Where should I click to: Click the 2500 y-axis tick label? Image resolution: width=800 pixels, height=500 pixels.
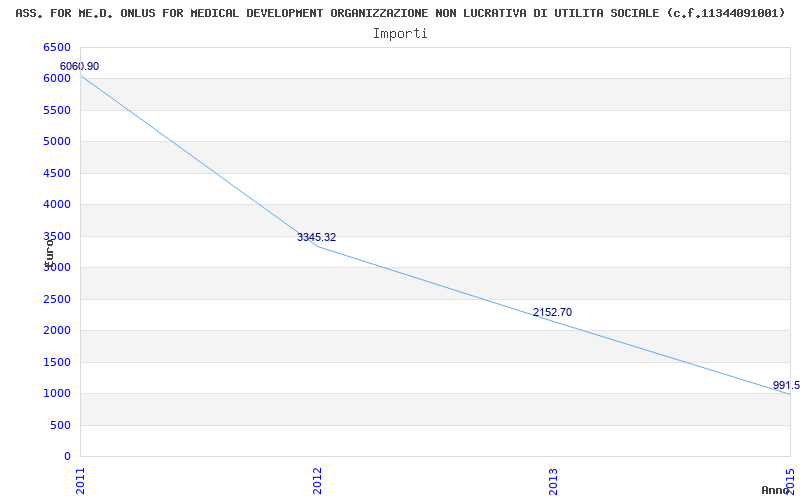click(57, 299)
